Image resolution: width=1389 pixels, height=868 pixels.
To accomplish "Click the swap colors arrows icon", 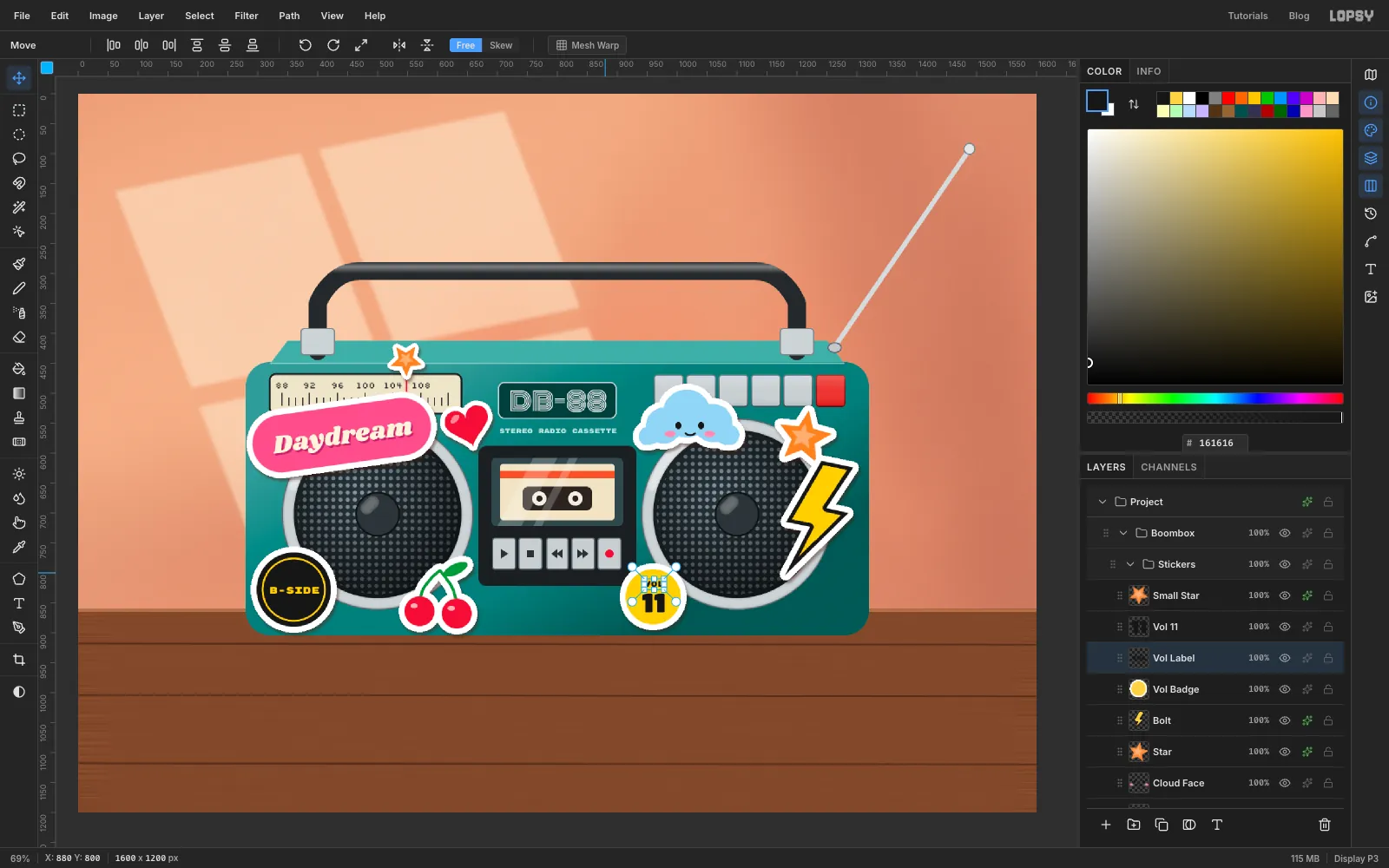I will click(1134, 104).
